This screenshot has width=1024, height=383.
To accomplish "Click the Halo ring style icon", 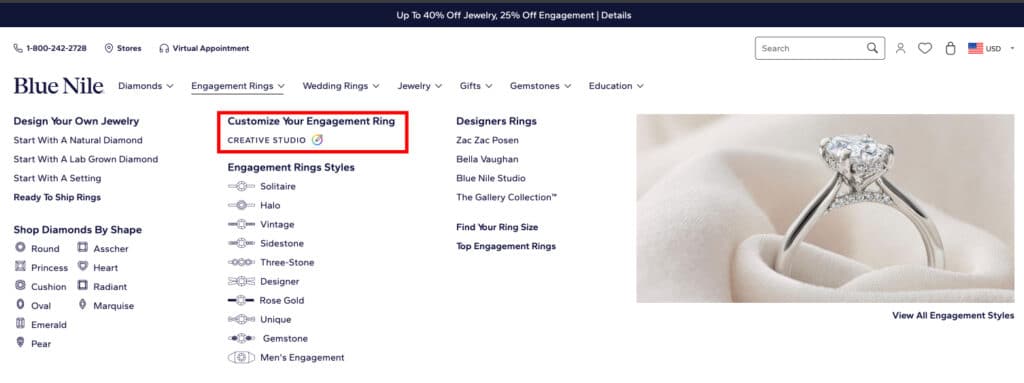I will [x=241, y=205].
